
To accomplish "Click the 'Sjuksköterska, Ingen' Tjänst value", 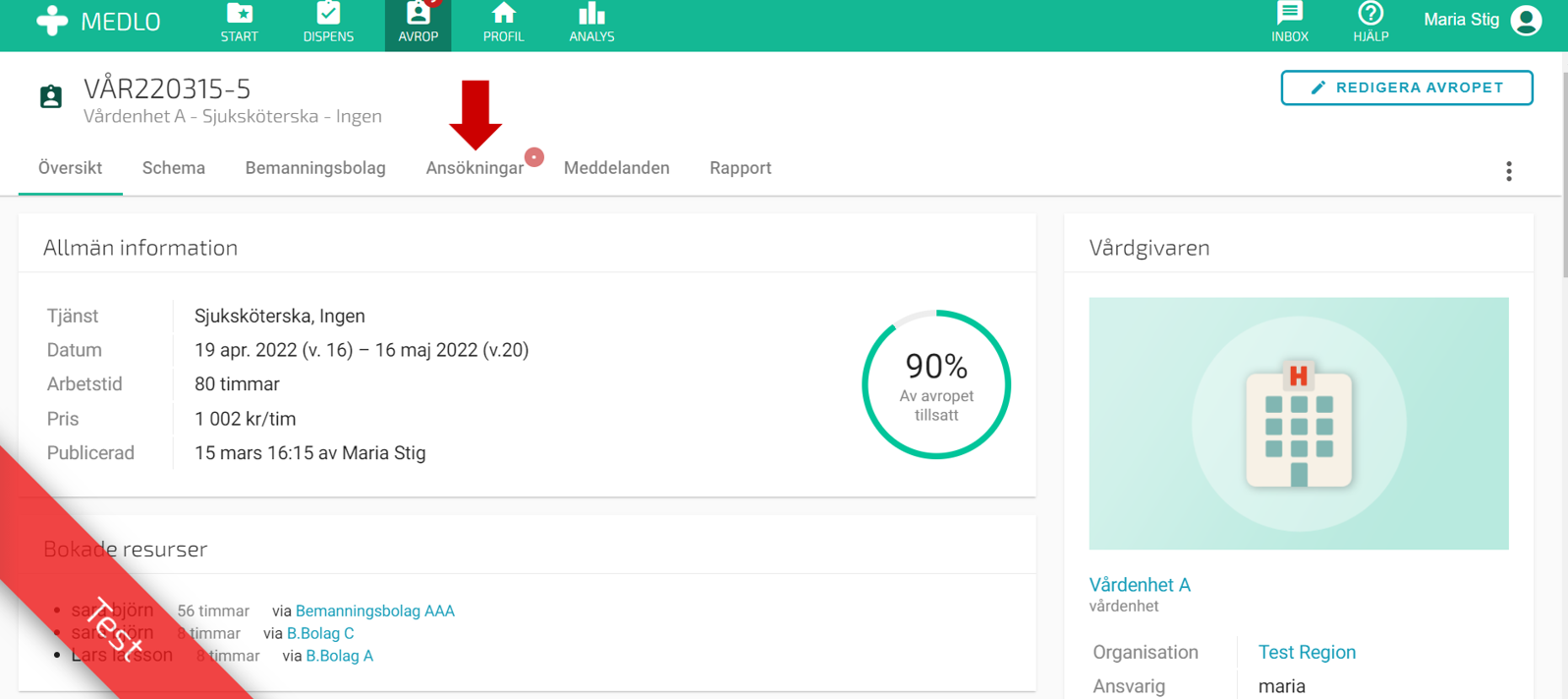I will tap(280, 317).
